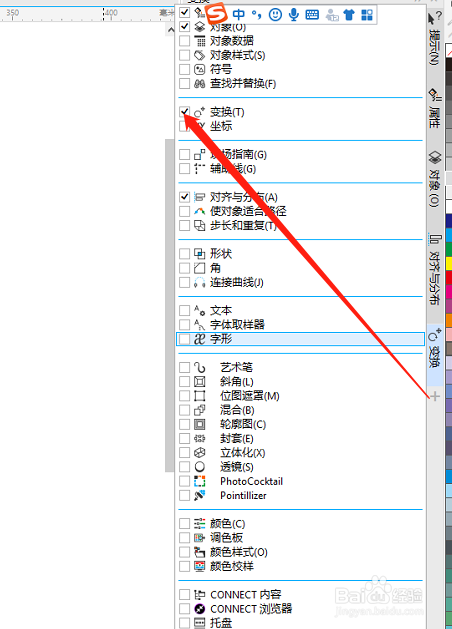Pick the yellow palette swatch
Screen dimensions: 452x629
coord(449,264)
